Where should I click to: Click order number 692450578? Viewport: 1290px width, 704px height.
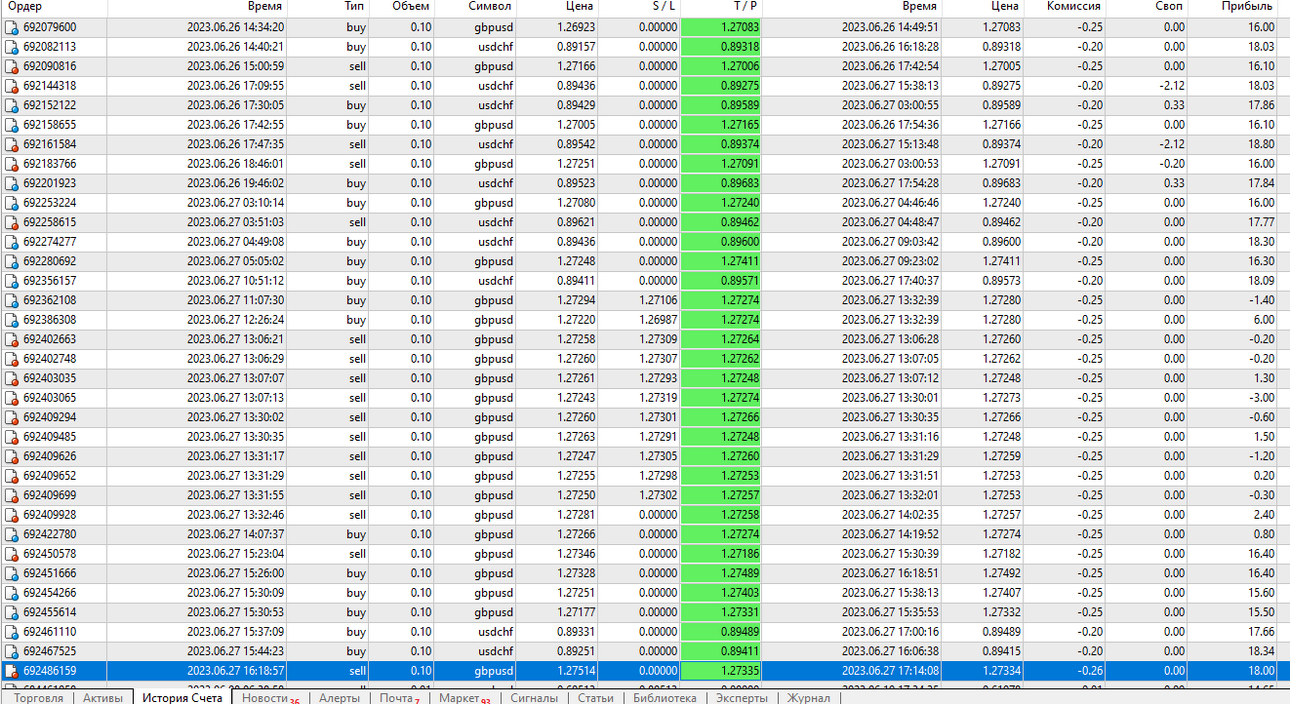50,554
